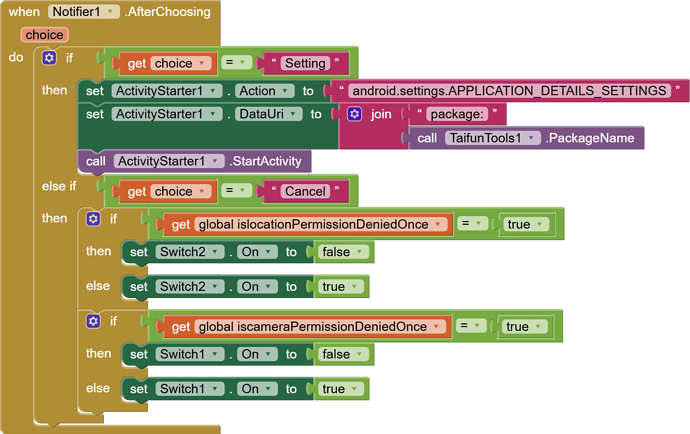Change the equals operator in the Cancel comparison
Image resolution: width=690 pixels, height=434 pixels.
[236, 191]
